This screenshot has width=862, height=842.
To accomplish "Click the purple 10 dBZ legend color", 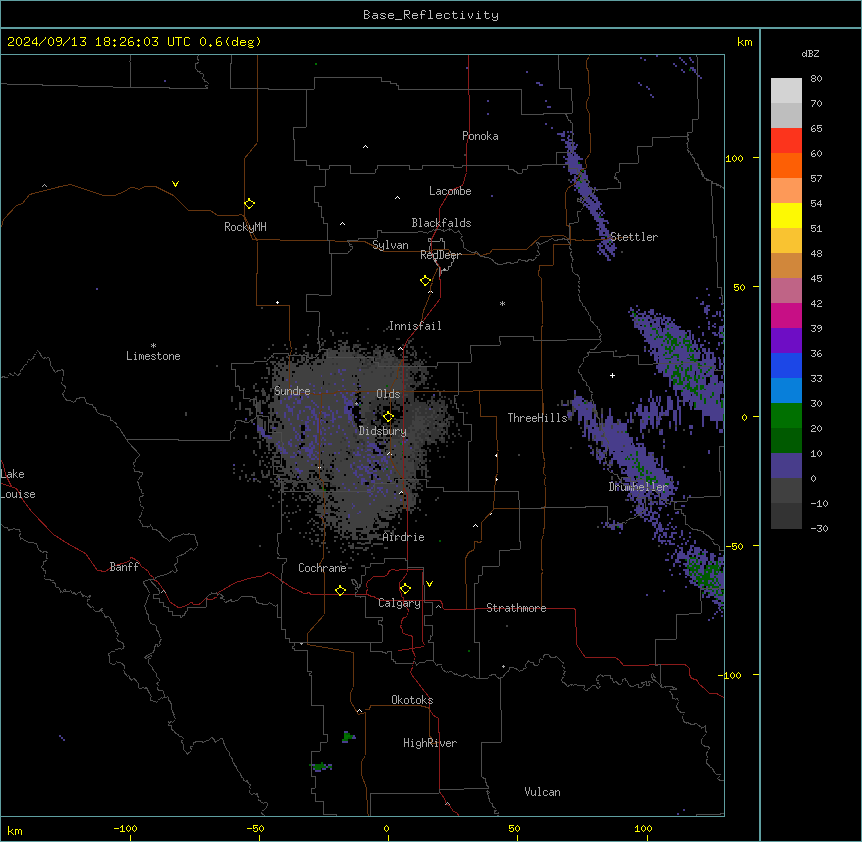I will coord(786,466).
